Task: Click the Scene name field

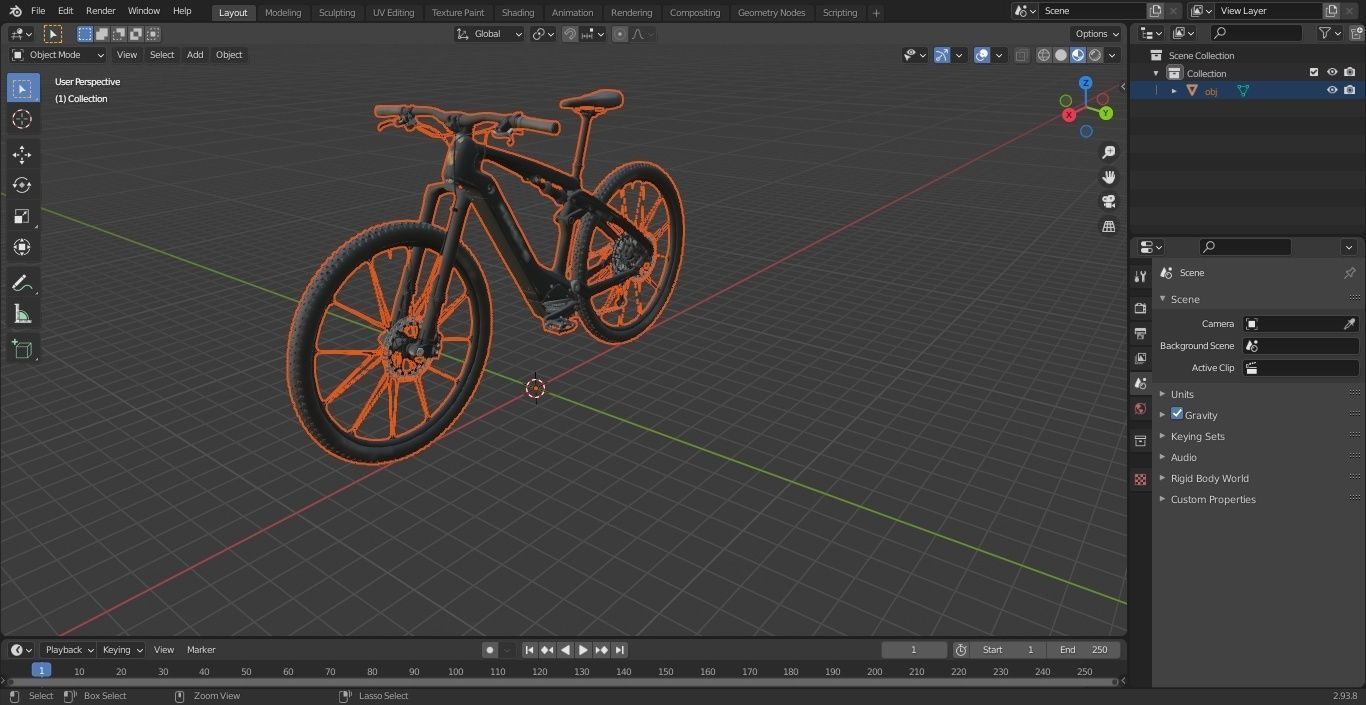Action: pos(1094,11)
